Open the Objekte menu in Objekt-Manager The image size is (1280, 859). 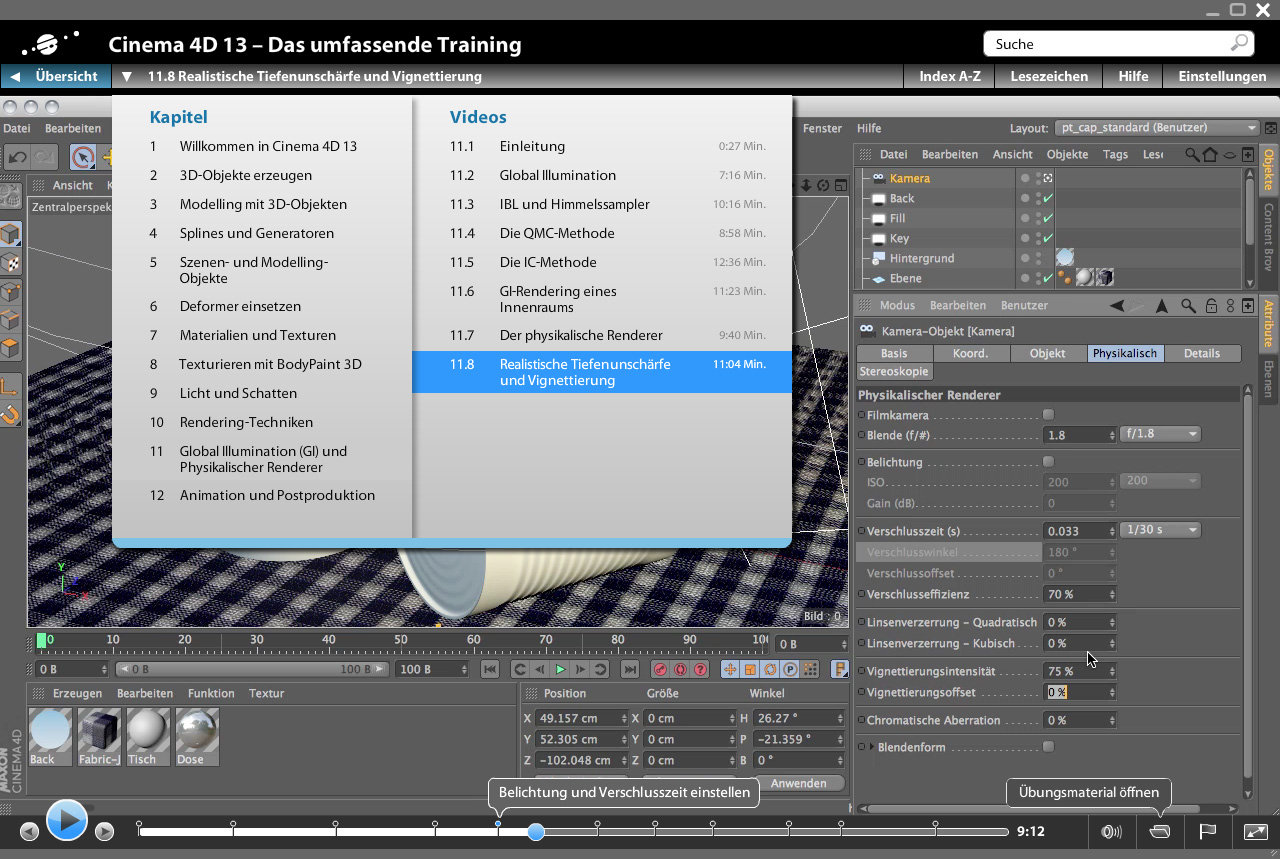(x=1068, y=154)
